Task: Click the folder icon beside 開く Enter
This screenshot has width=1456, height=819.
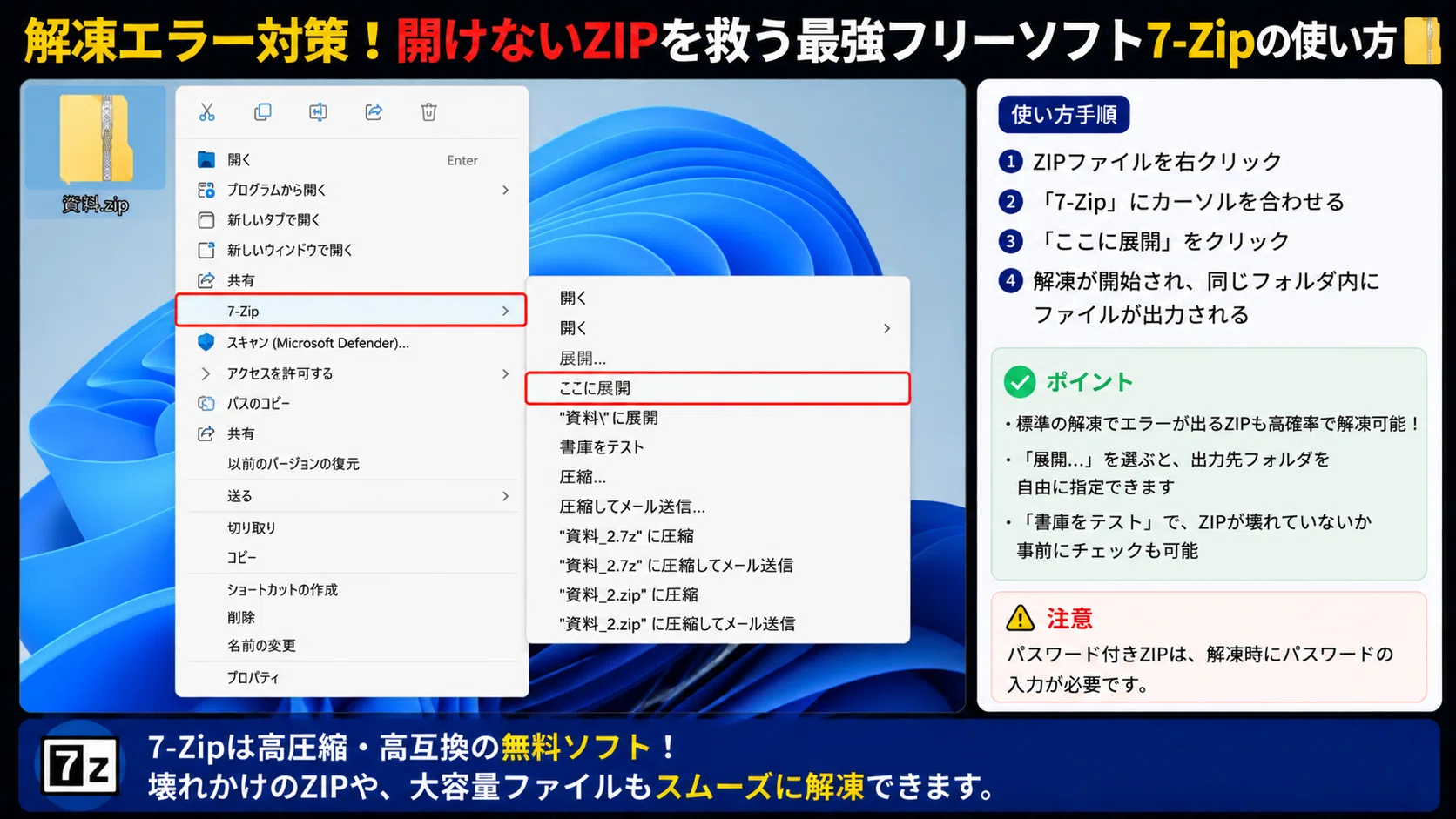Action: 206,159
